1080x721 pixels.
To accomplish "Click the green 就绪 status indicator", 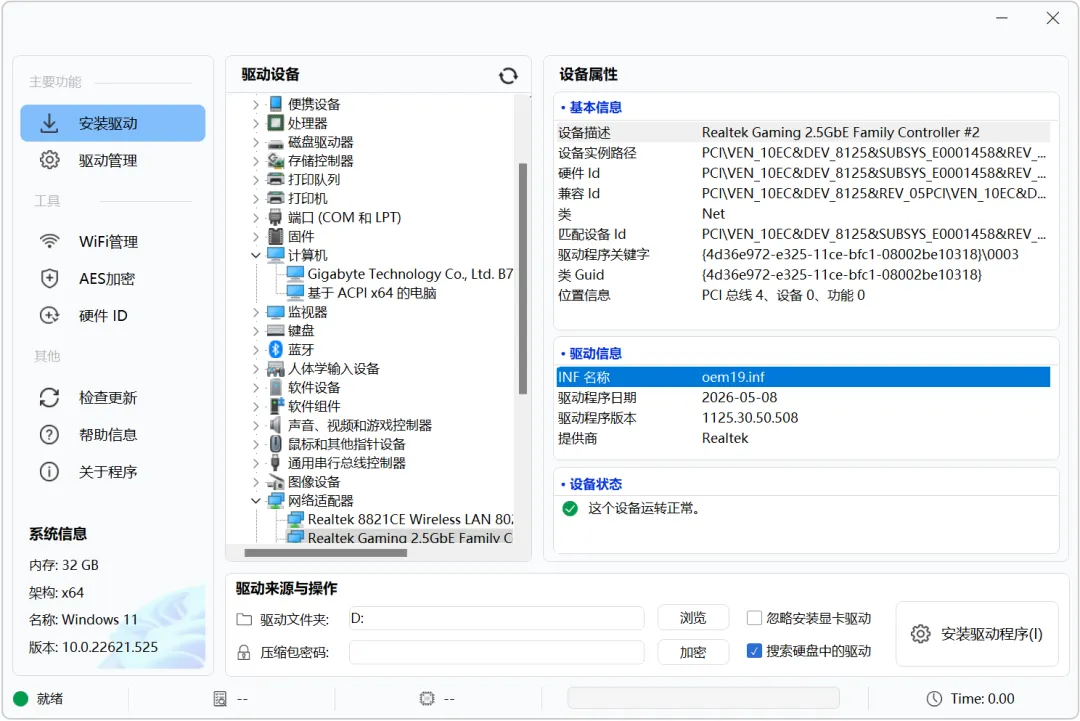I will click(x=21, y=699).
